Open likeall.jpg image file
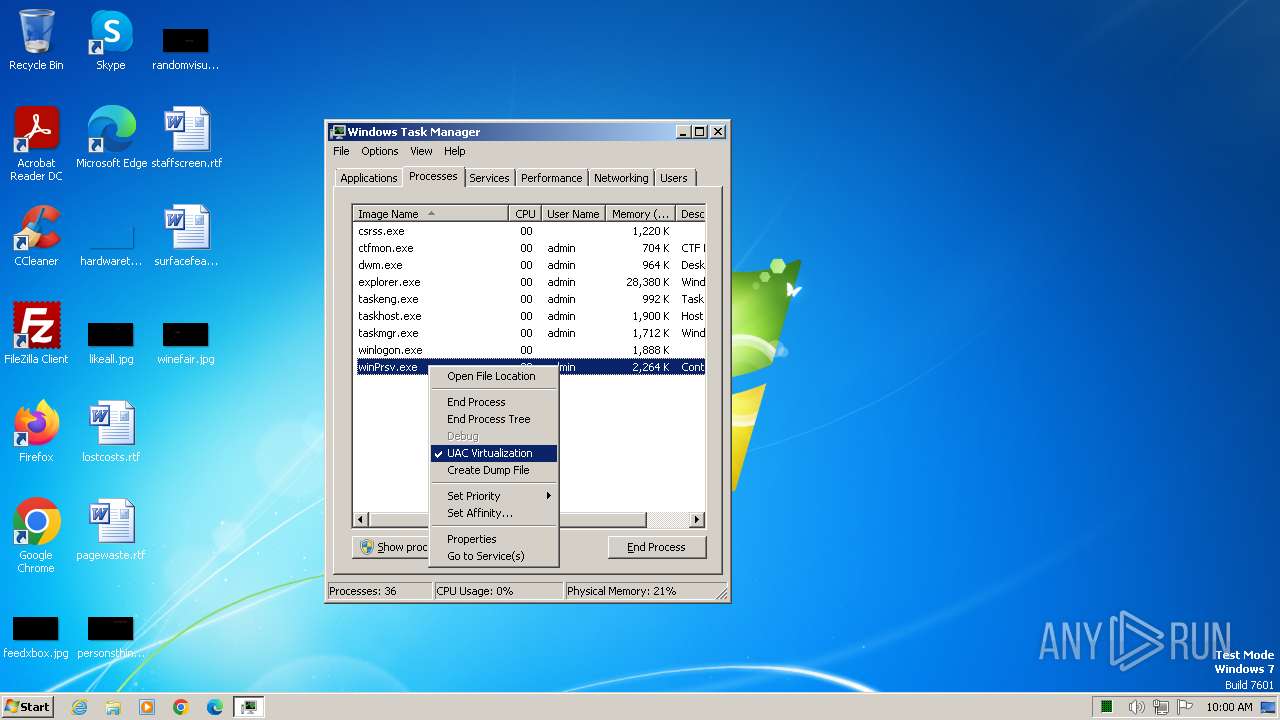This screenshot has width=1280, height=720. pyautogui.click(x=111, y=341)
